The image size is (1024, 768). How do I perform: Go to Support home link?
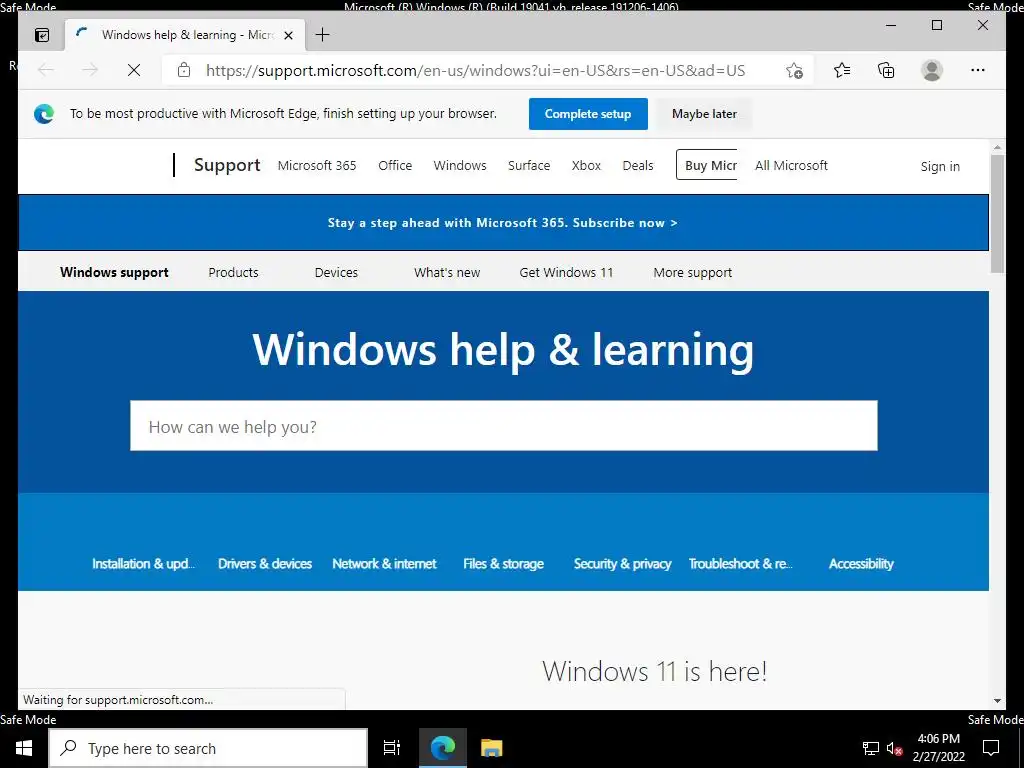click(x=227, y=165)
